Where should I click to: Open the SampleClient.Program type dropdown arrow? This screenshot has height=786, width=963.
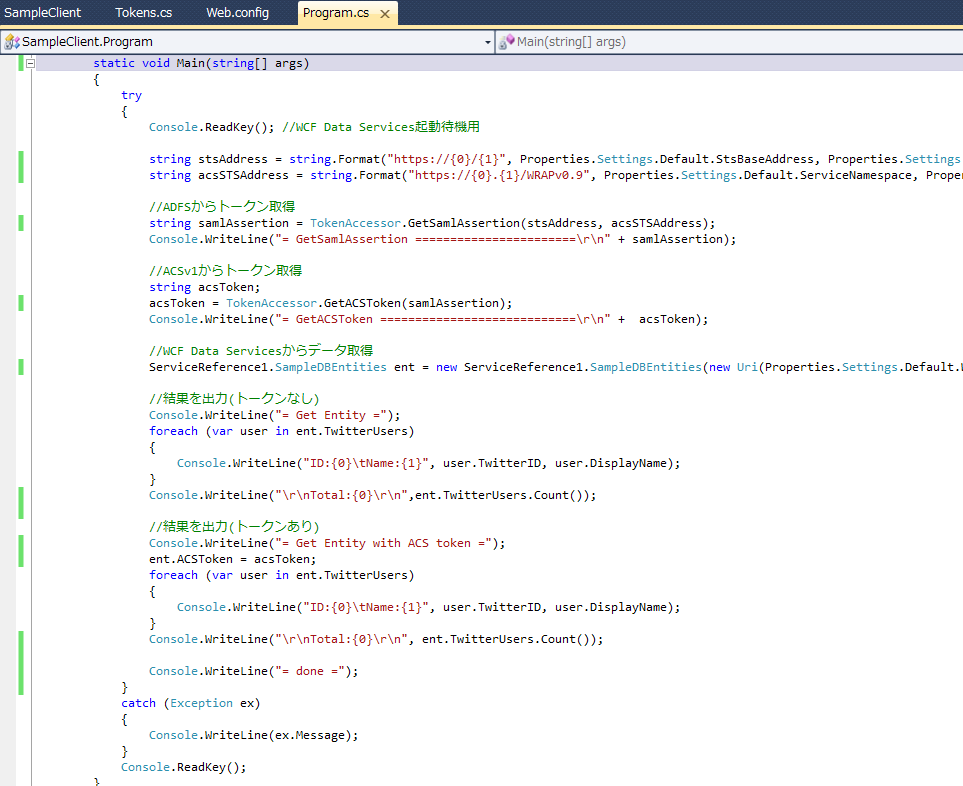pos(488,42)
